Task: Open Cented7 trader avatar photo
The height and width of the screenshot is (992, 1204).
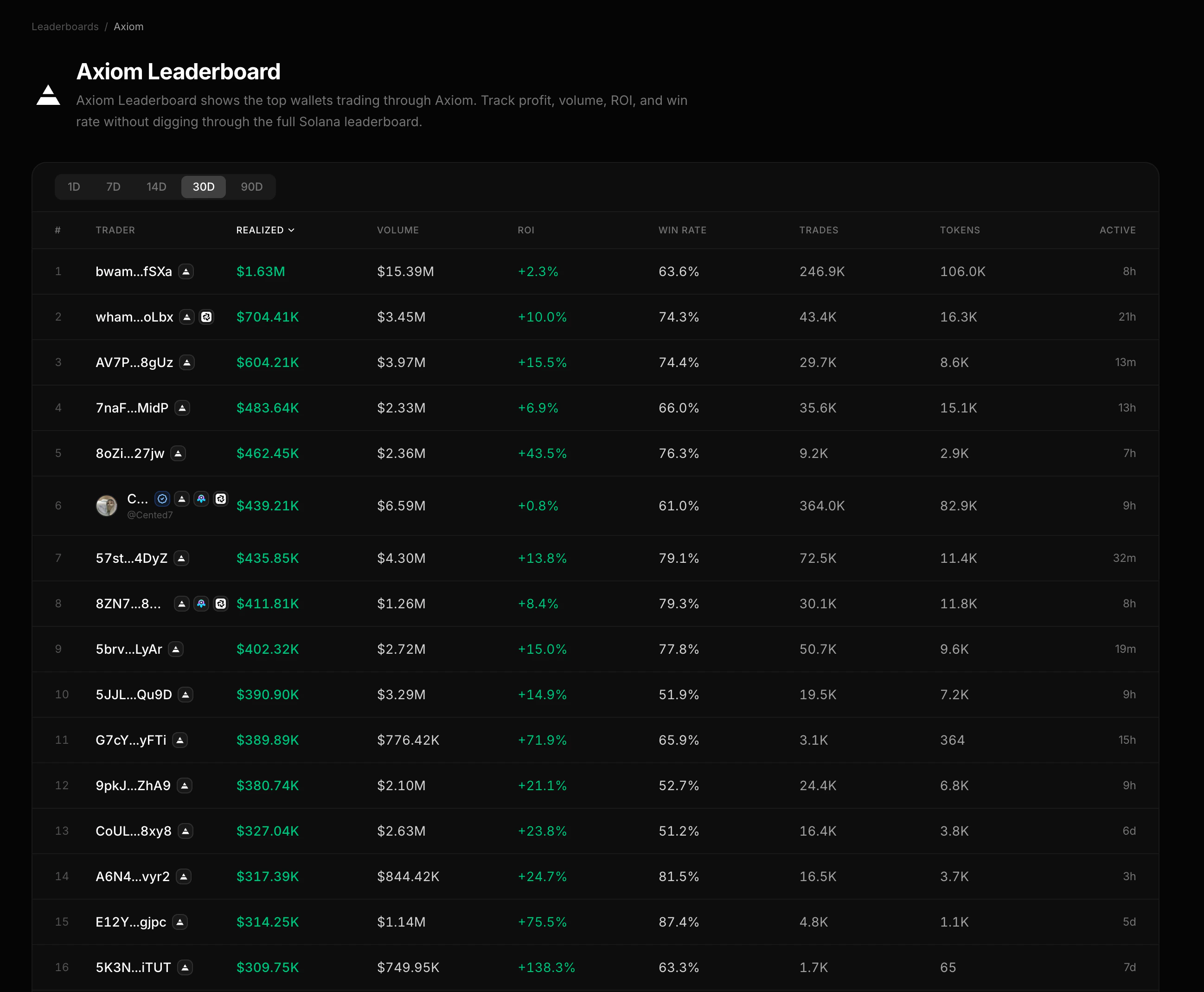Action: (106, 506)
